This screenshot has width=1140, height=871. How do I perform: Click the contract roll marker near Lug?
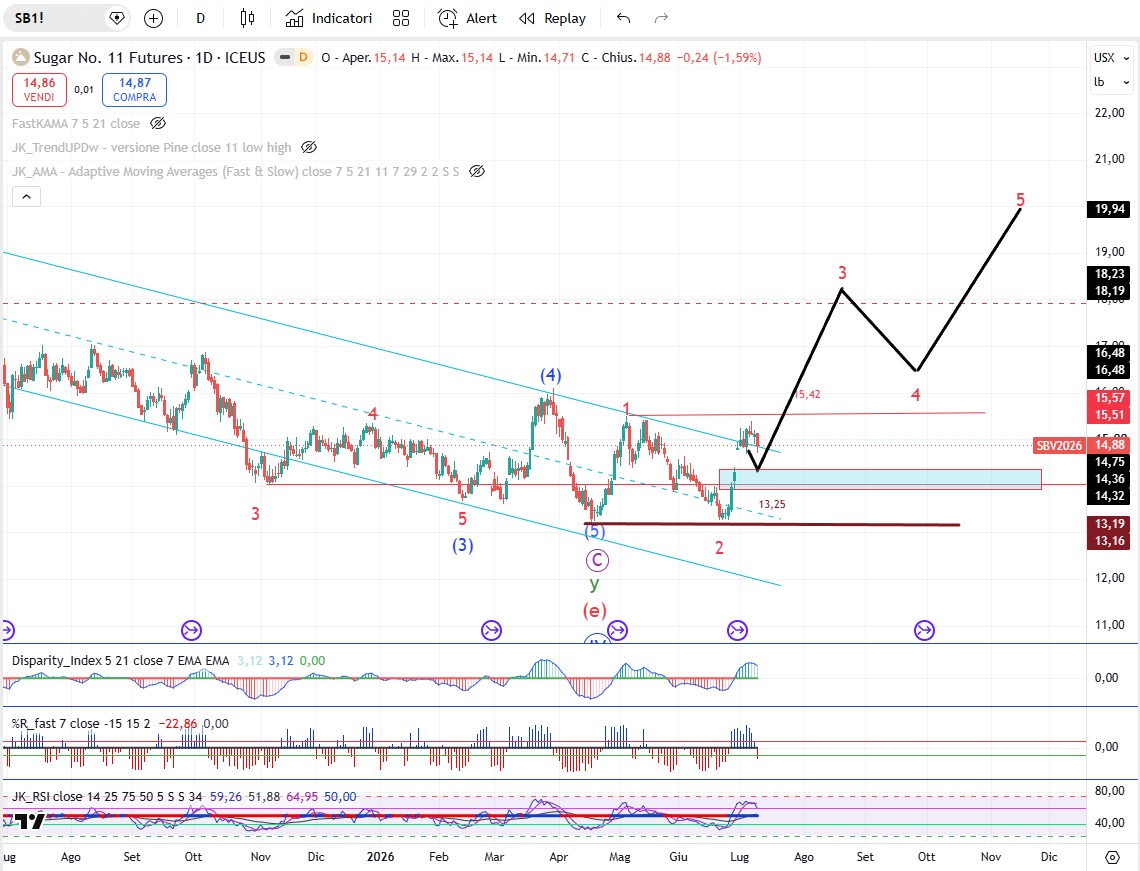coord(737,630)
